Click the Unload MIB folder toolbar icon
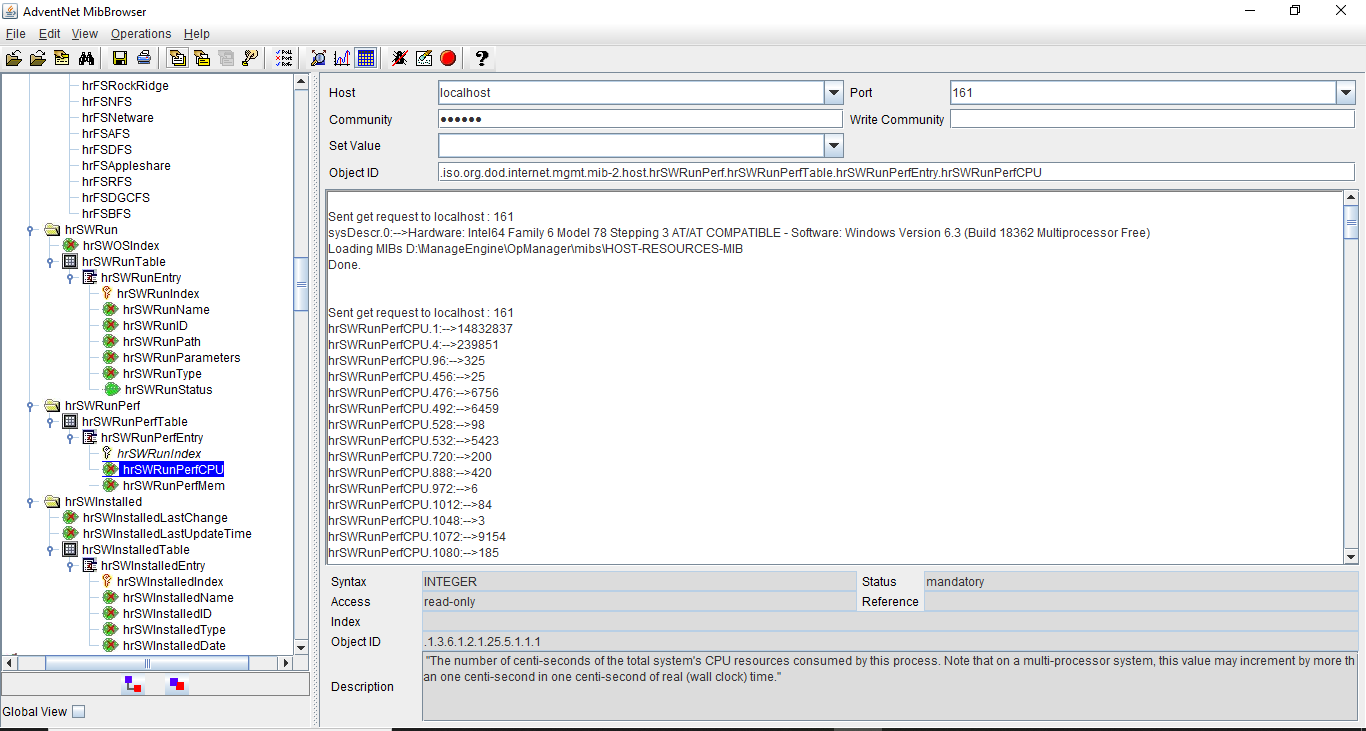 (x=38, y=58)
